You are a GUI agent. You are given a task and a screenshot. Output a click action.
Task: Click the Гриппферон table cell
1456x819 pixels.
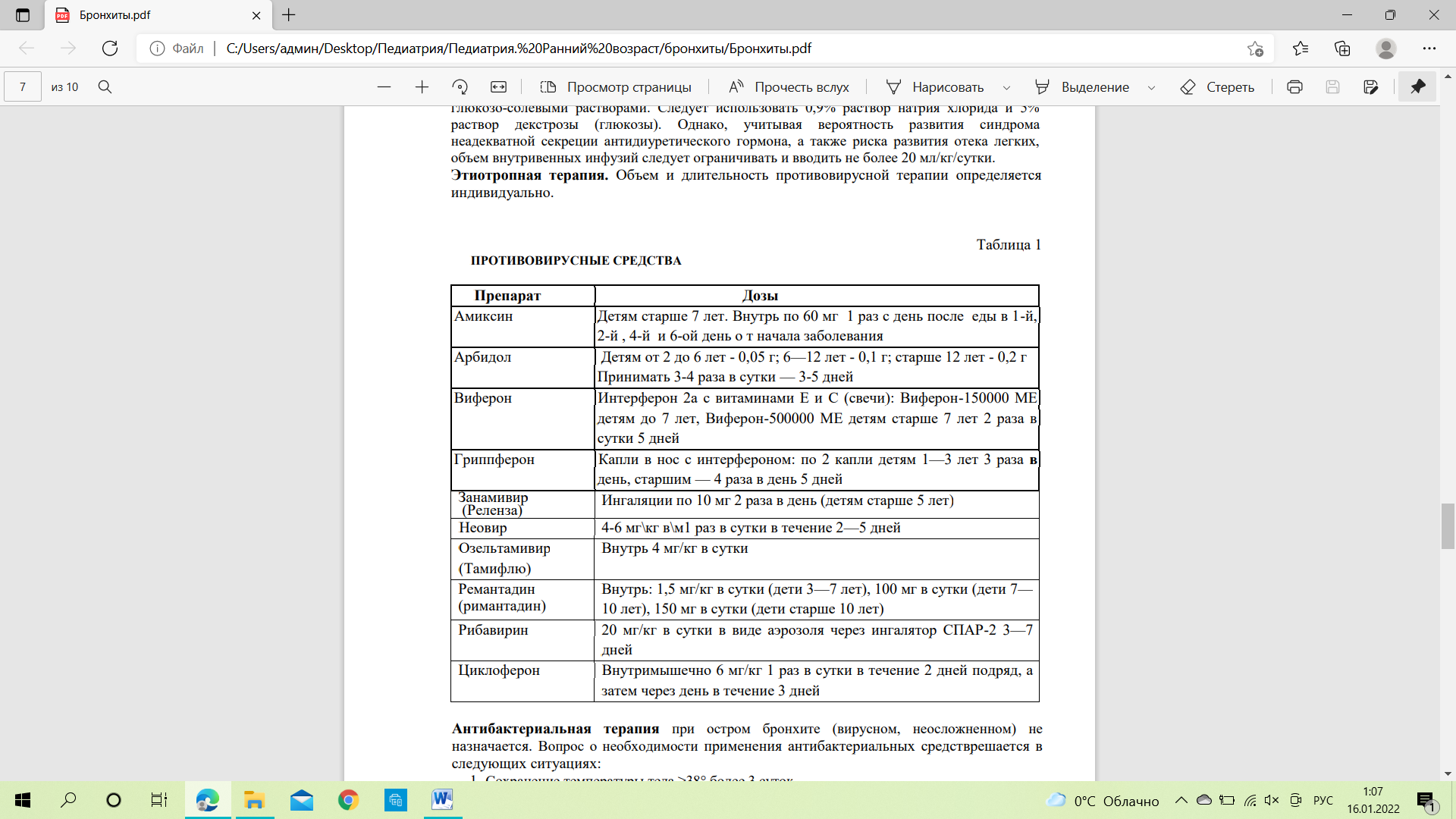click(522, 469)
